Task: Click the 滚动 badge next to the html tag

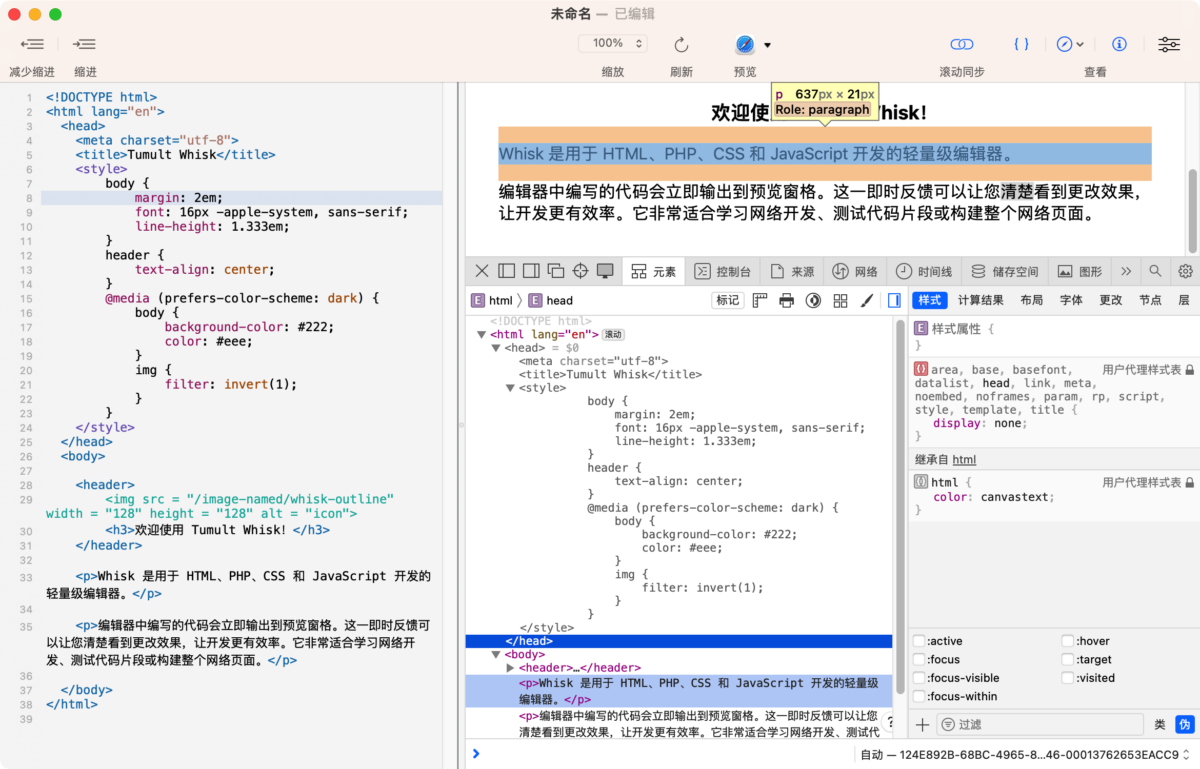Action: (x=613, y=335)
